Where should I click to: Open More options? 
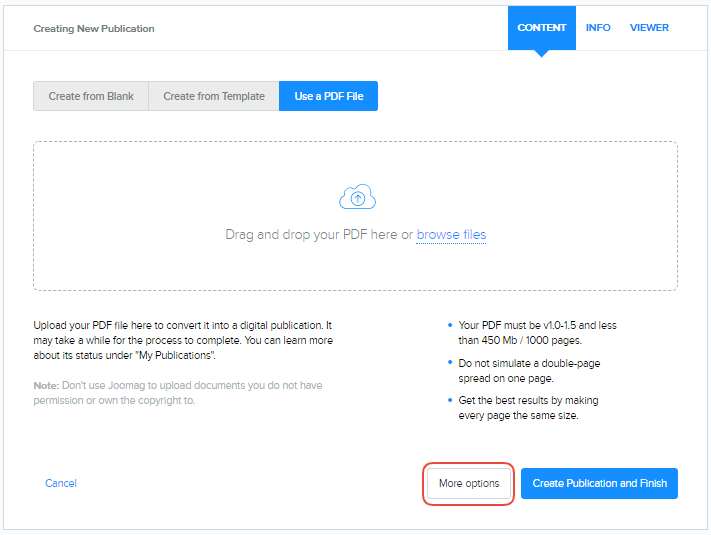[x=469, y=483]
